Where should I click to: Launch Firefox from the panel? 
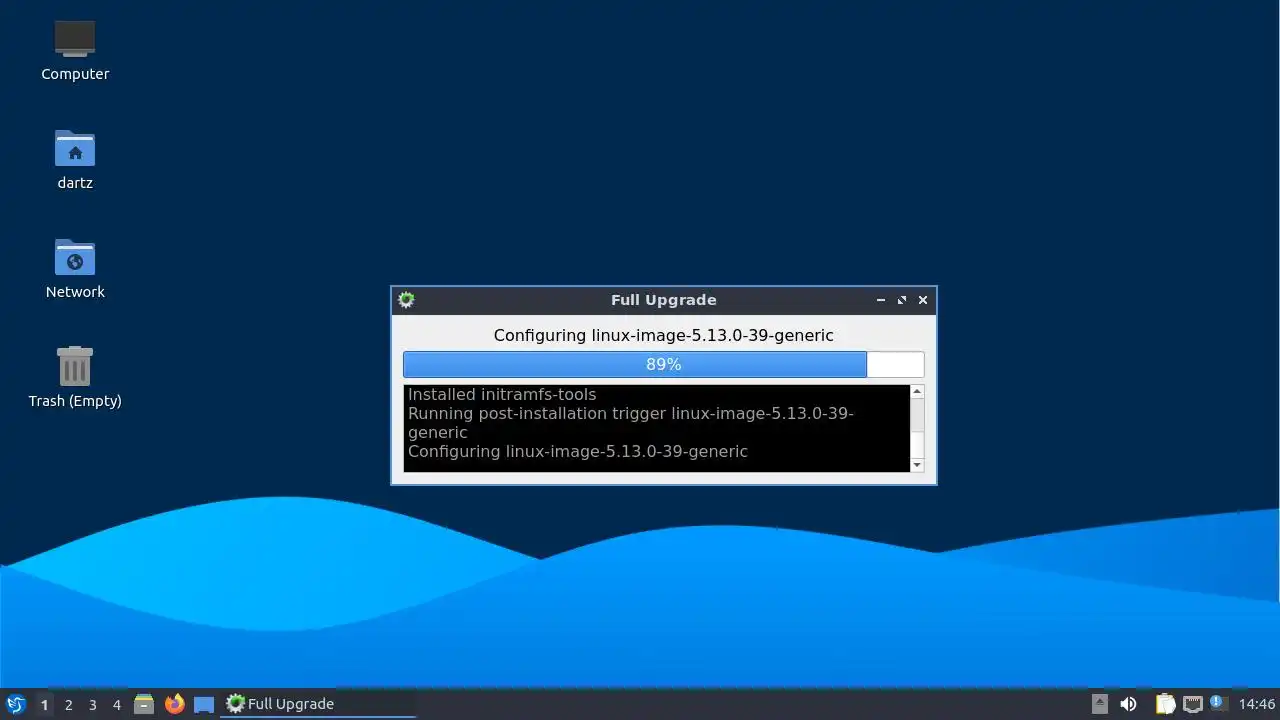[x=174, y=704]
